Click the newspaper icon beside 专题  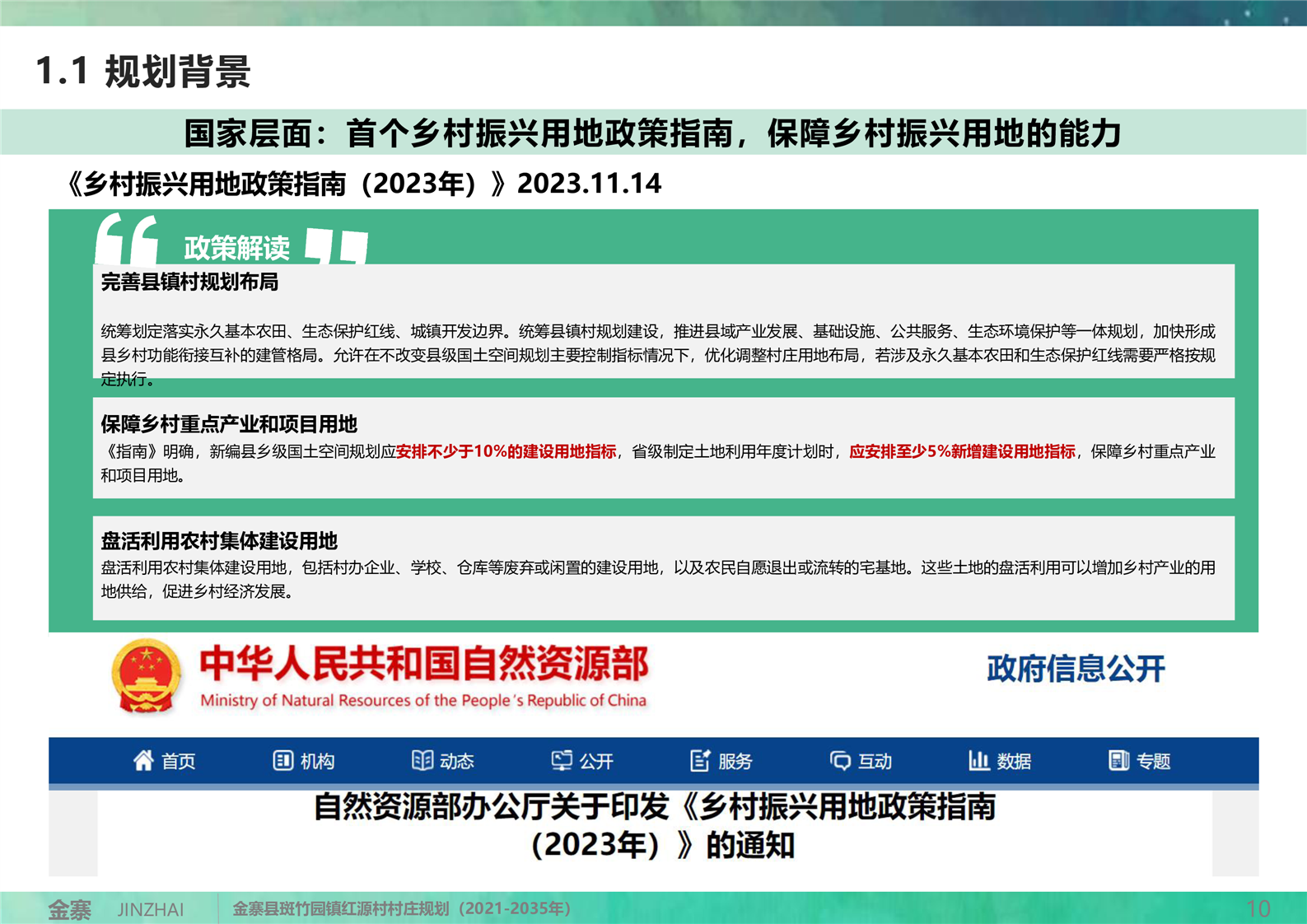click(x=1118, y=760)
